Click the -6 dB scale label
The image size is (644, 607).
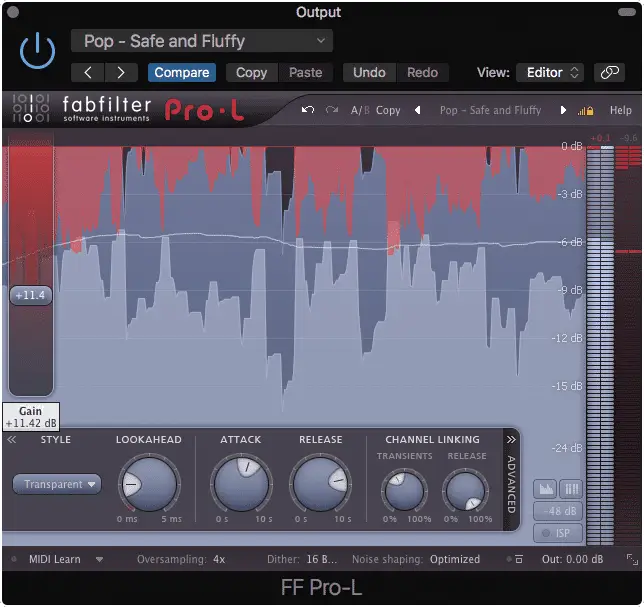click(571, 242)
